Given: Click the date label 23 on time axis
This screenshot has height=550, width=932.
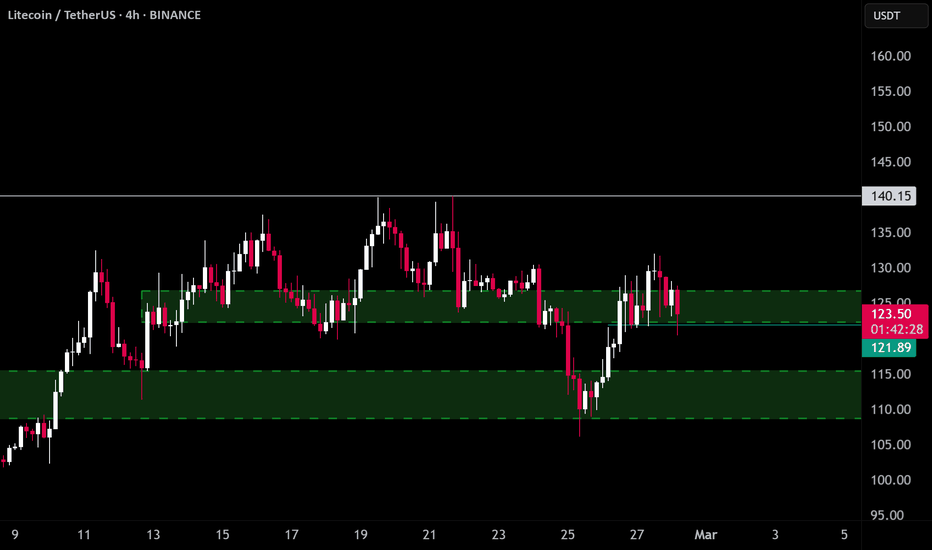Looking at the screenshot, I should pyautogui.click(x=499, y=535).
